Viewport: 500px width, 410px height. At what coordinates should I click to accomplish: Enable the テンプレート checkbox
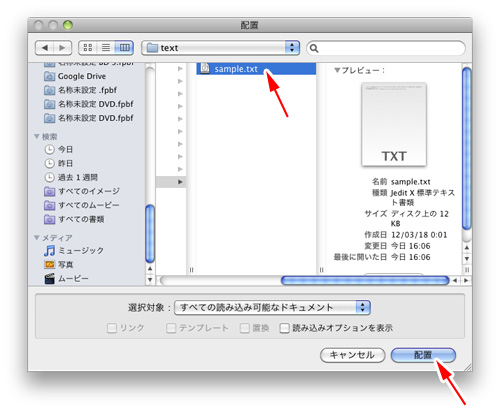171,328
